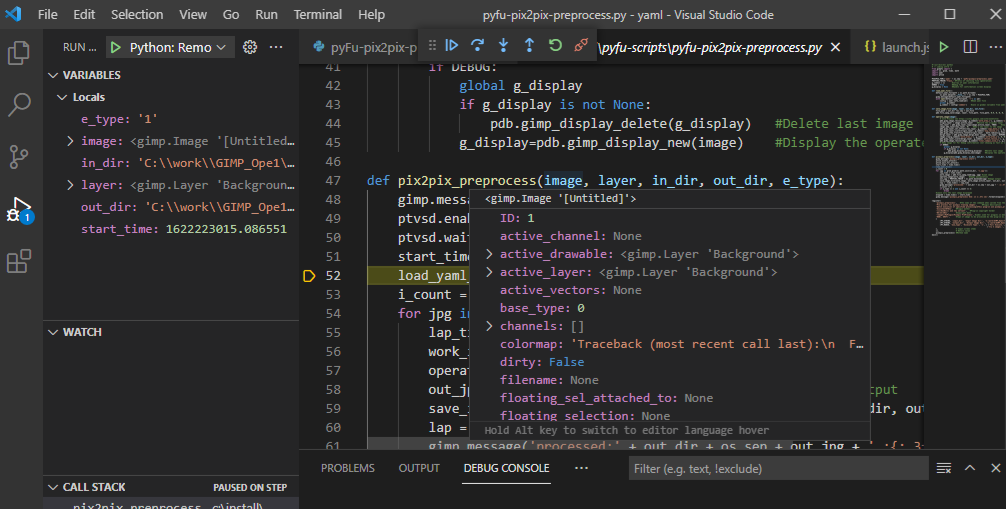
Task: Open the Selection menu
Action: point(137,14)
